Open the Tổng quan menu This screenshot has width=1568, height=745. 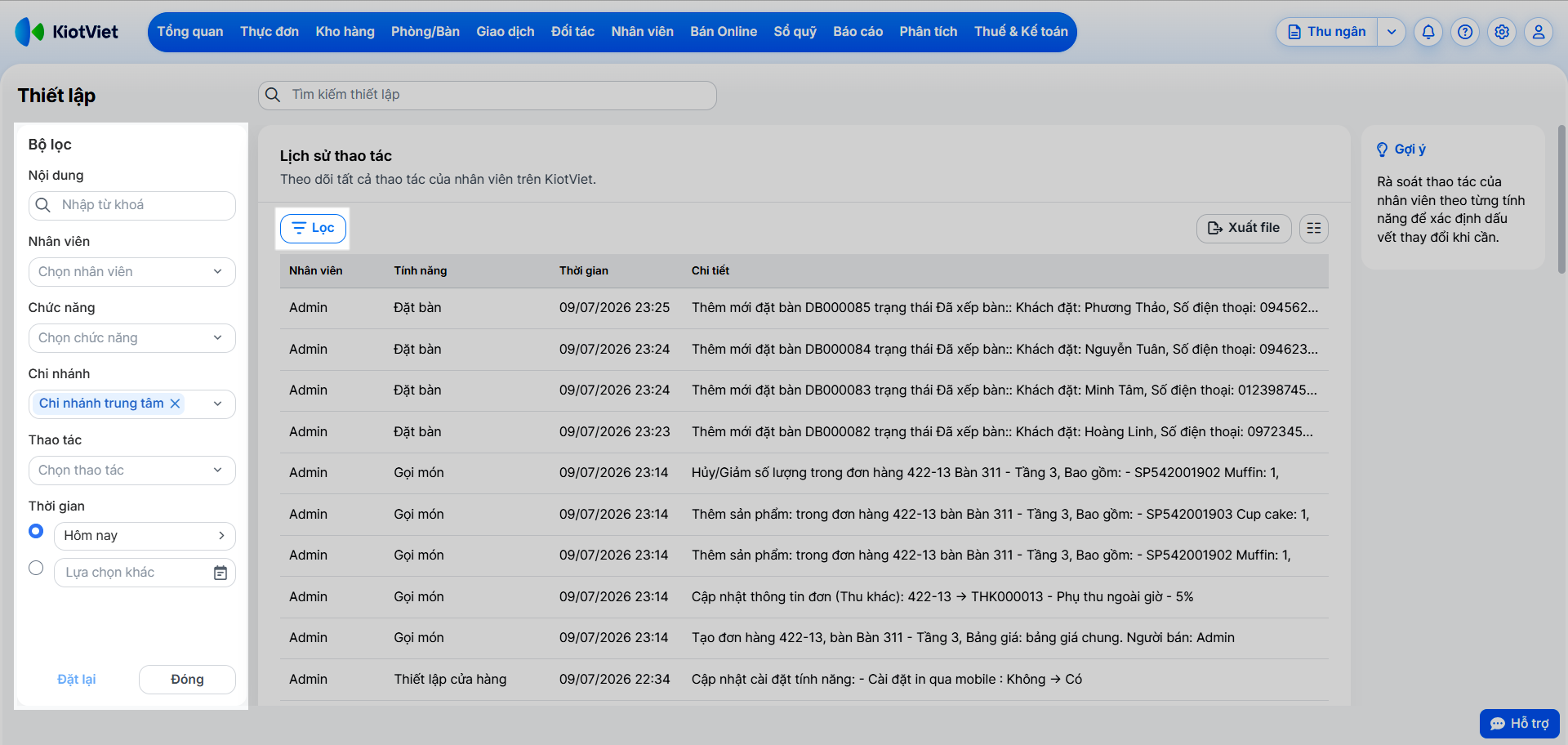(x=190, y=32)
